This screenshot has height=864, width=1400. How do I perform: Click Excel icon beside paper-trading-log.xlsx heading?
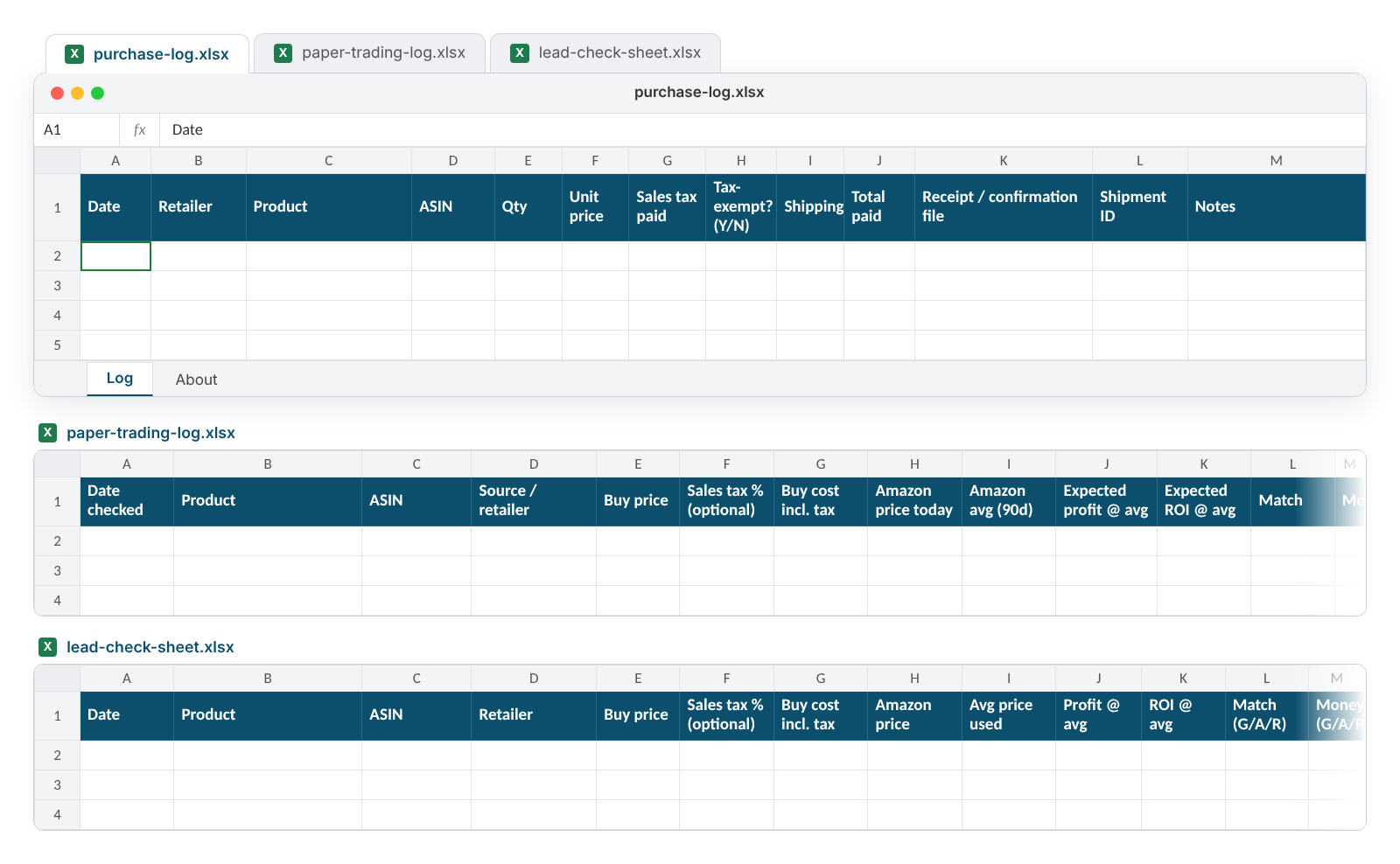(48, 433)
